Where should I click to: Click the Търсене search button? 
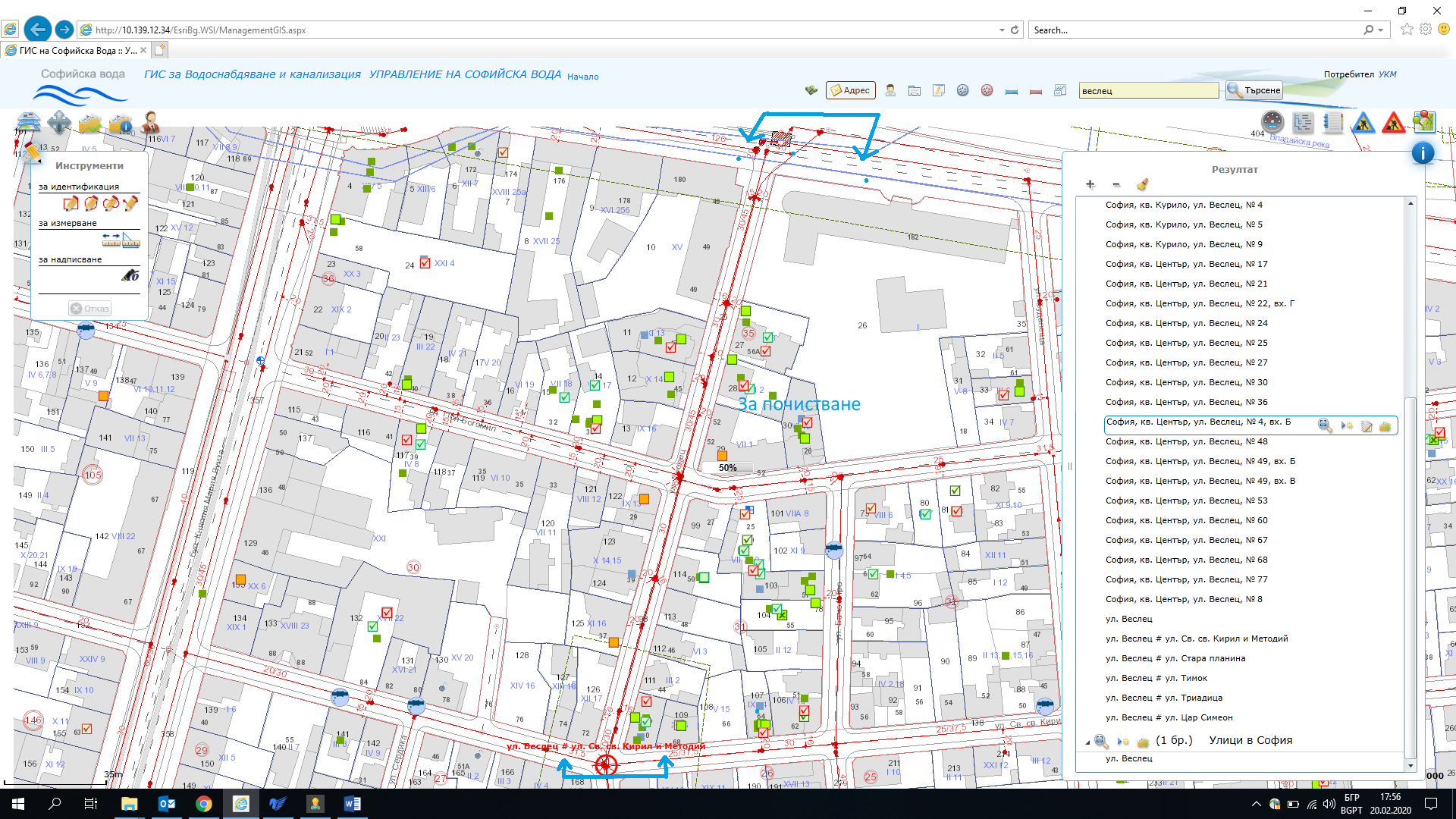pyautogui.click(x=1254, y=90)
